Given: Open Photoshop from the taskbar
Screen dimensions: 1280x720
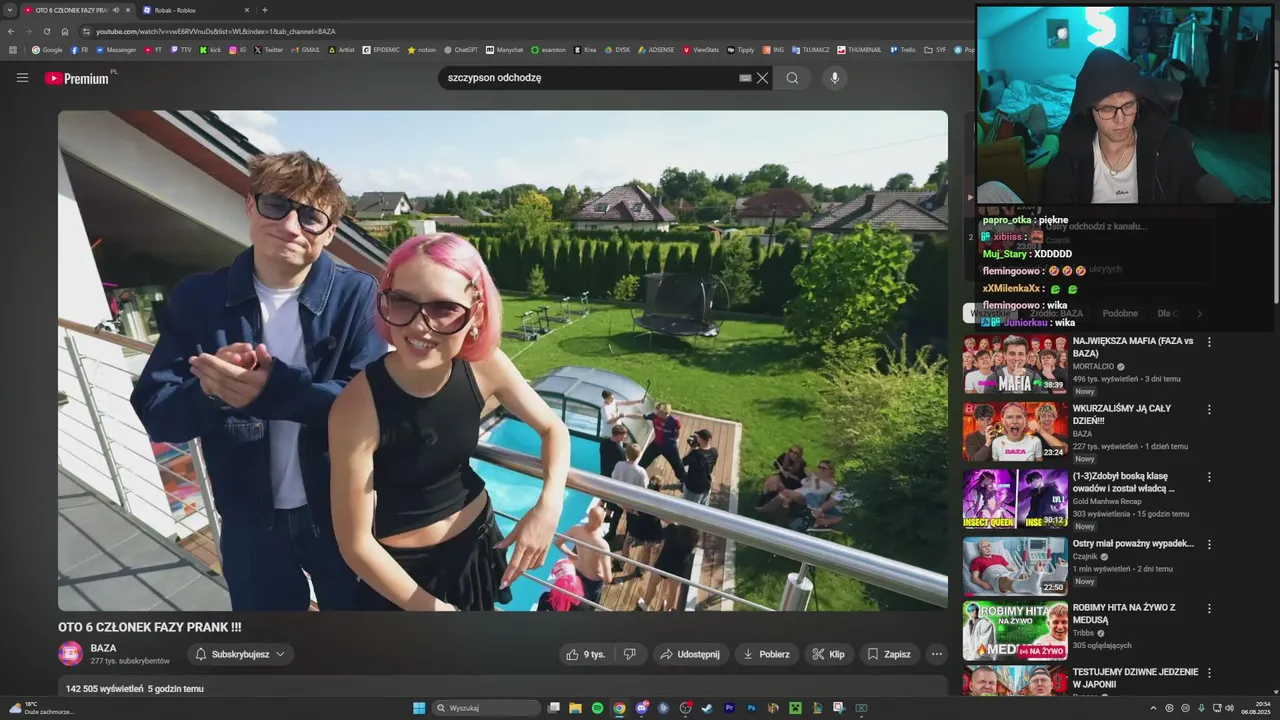Looking at the screenshot, I should [752, 708].
